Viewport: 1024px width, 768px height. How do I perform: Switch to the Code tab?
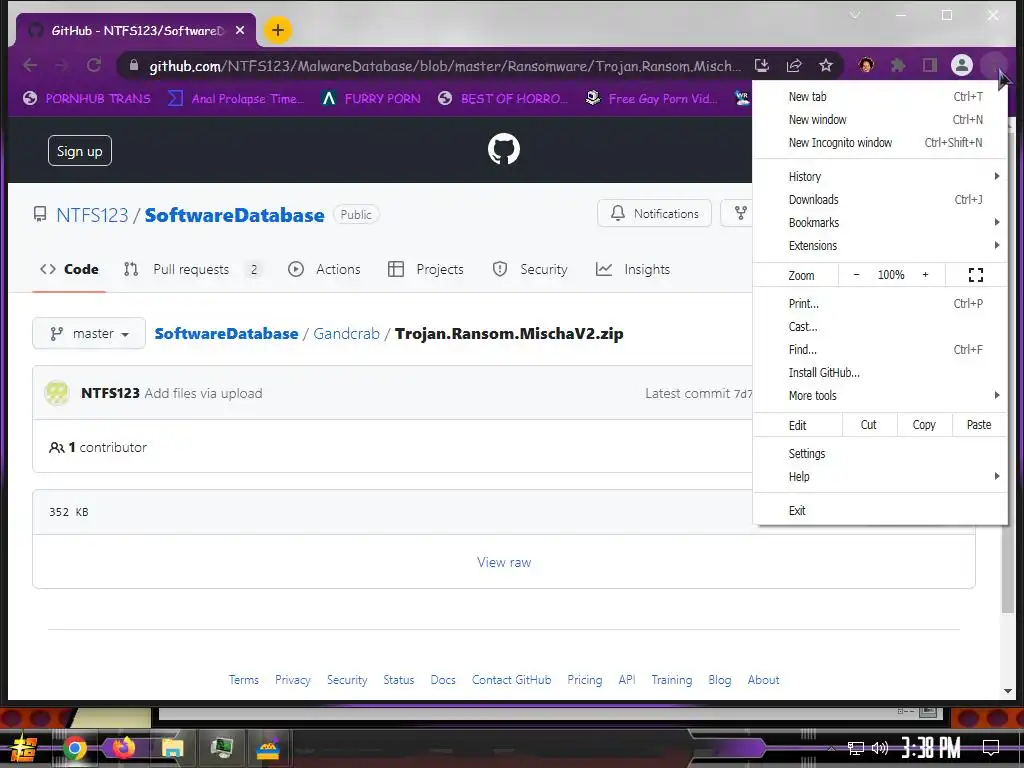(69, 269)
